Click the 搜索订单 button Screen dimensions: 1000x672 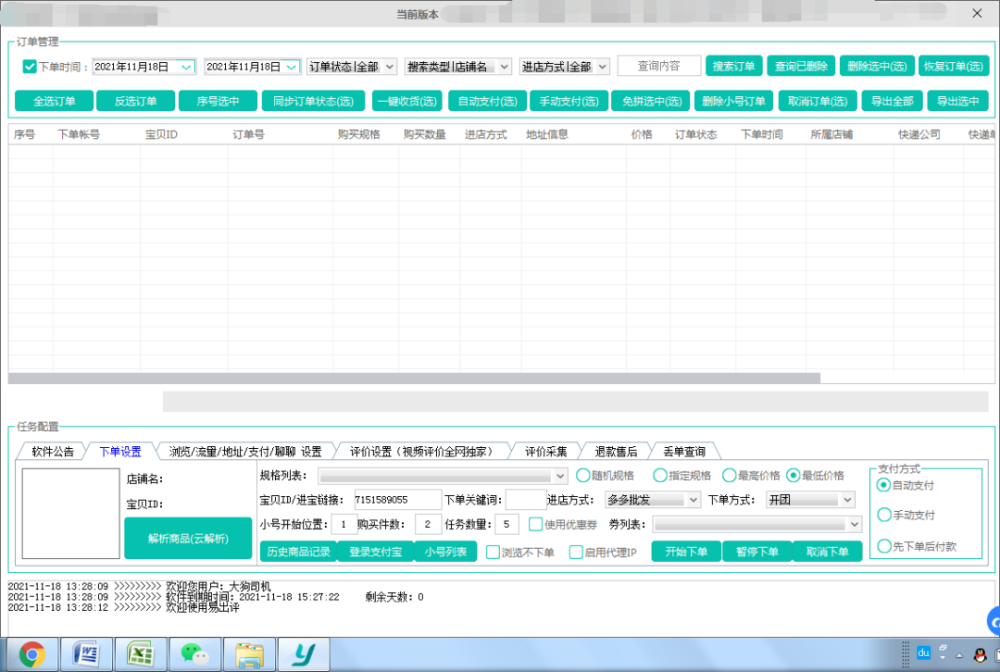734,66
